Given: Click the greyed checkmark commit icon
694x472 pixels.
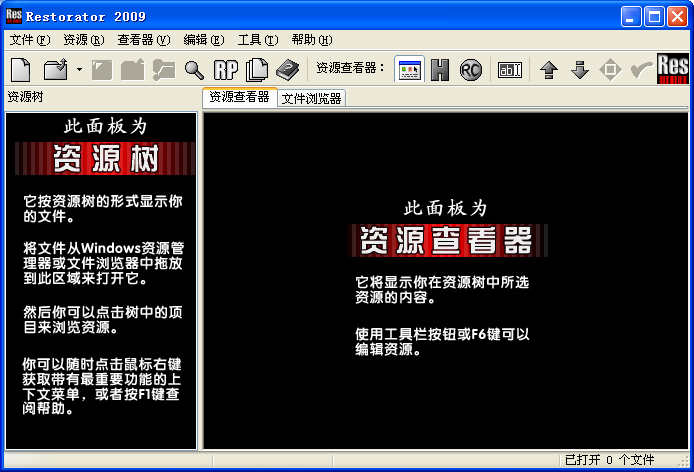Looking at the screenshot, I should pos(641,70).
